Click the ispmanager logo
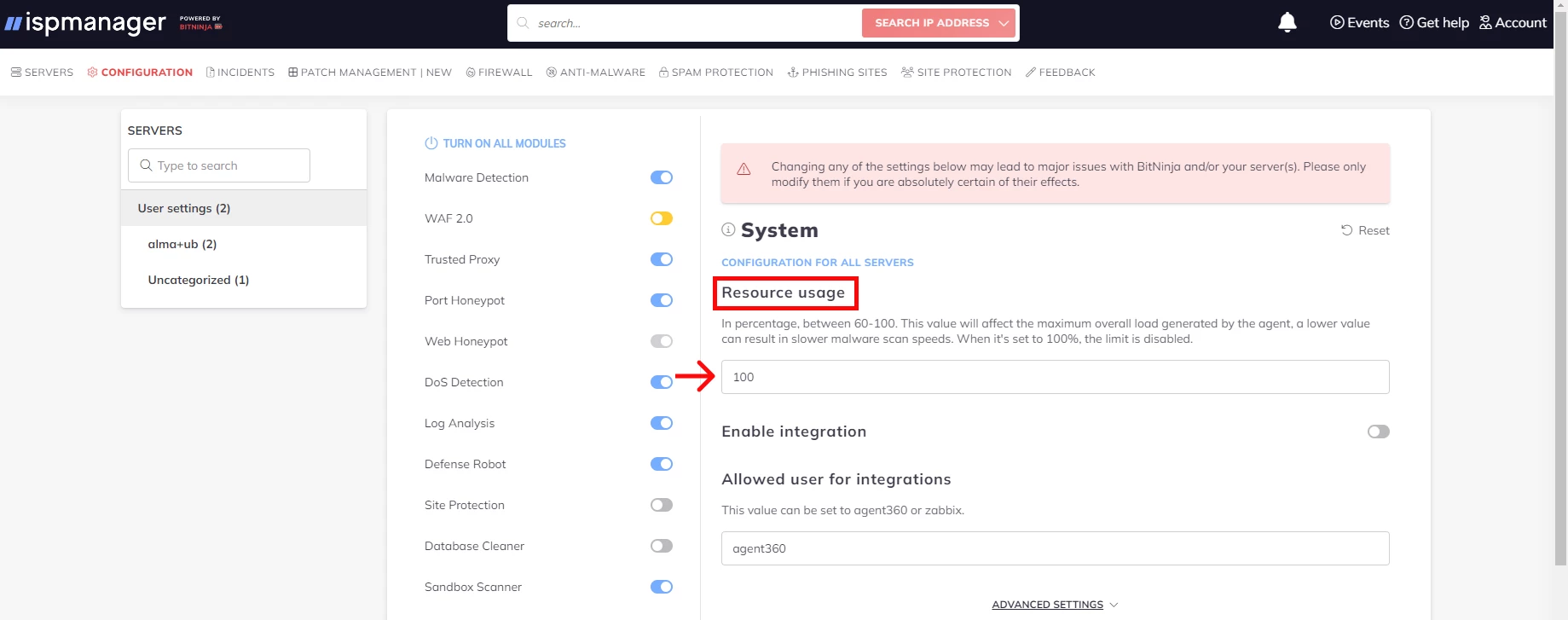Screen dimensions: 1568x620 tap(85, 23)
